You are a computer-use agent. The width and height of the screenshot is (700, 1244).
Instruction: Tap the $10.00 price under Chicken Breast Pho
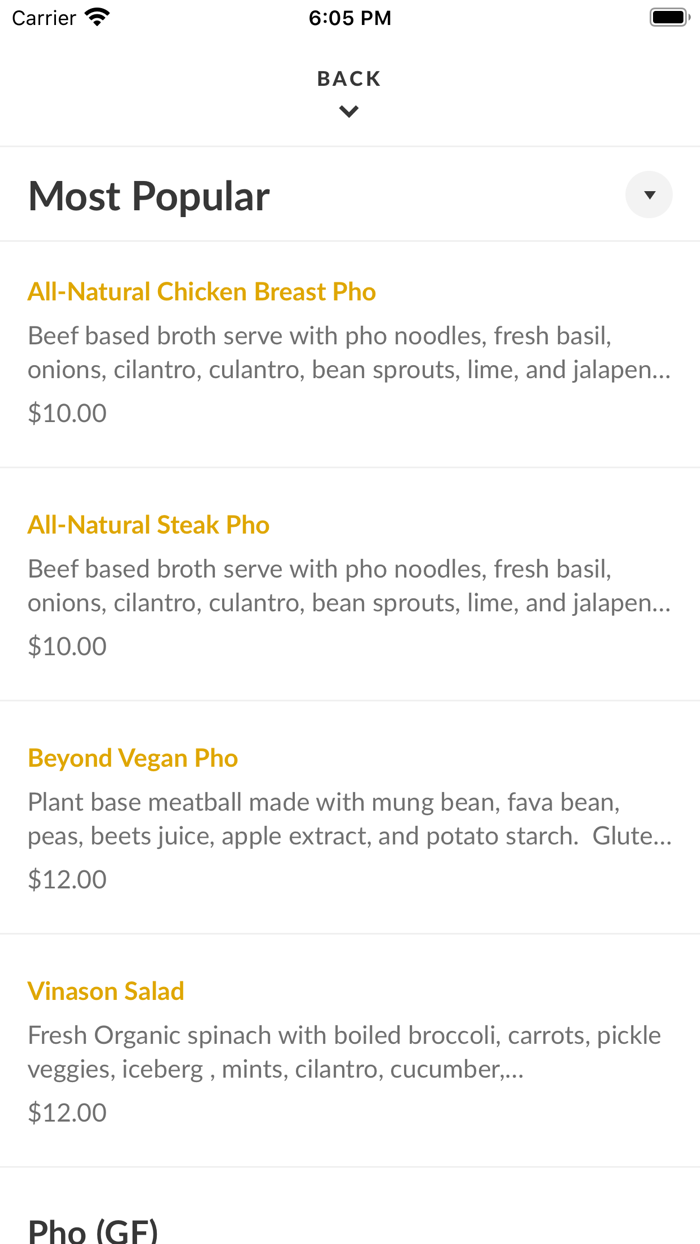(x=66, y=412)
